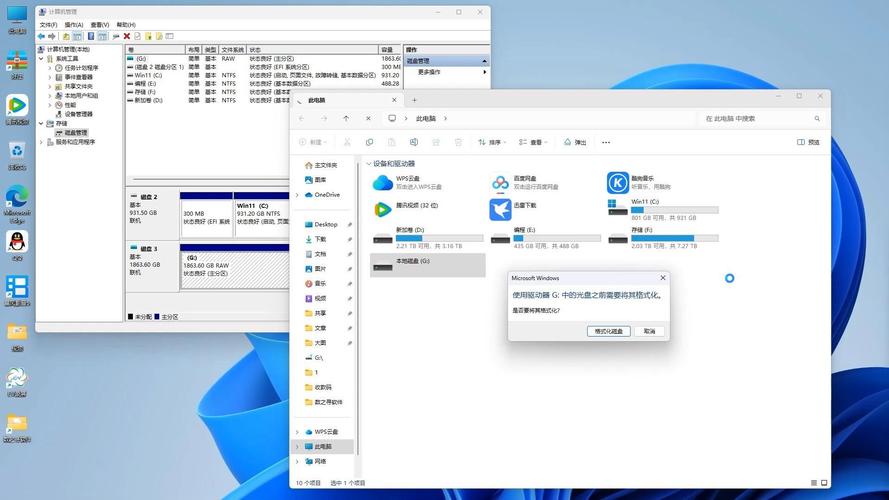Open the 迅雷下载 icon
This screenshot has width=889, height=500.
(500, 209)
